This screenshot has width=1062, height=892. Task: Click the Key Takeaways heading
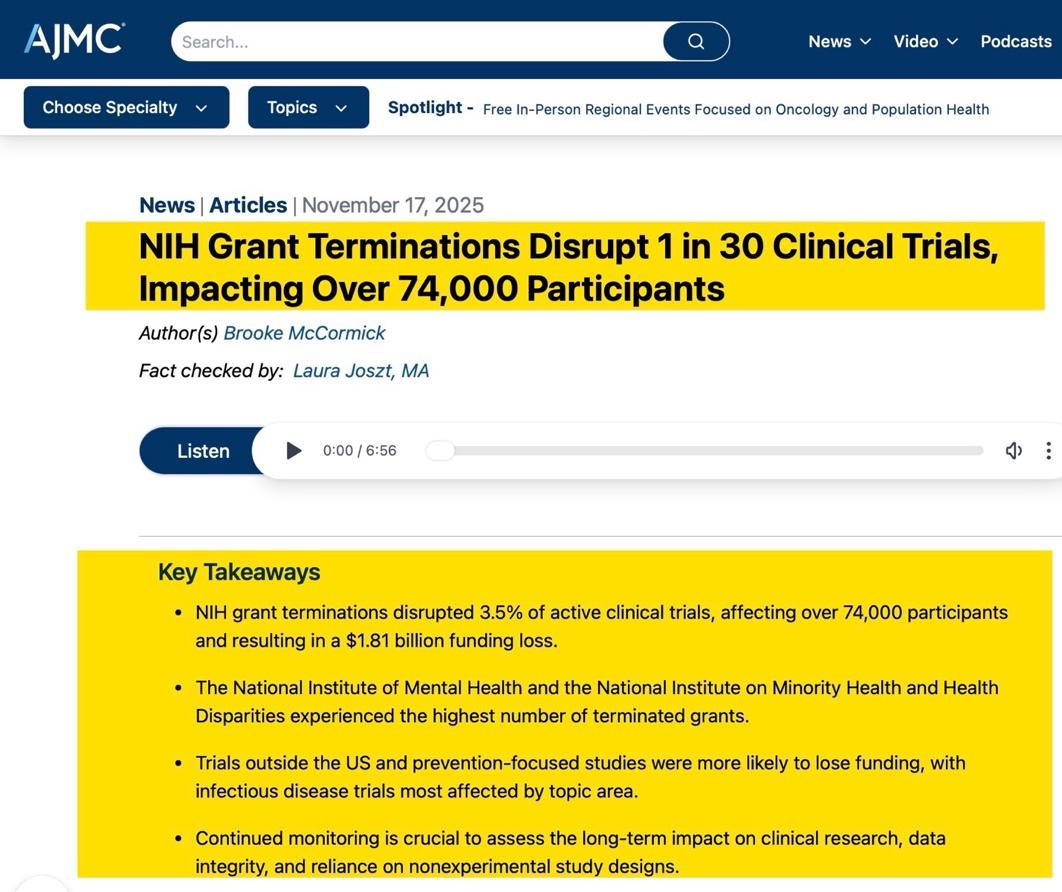[239, 572]
